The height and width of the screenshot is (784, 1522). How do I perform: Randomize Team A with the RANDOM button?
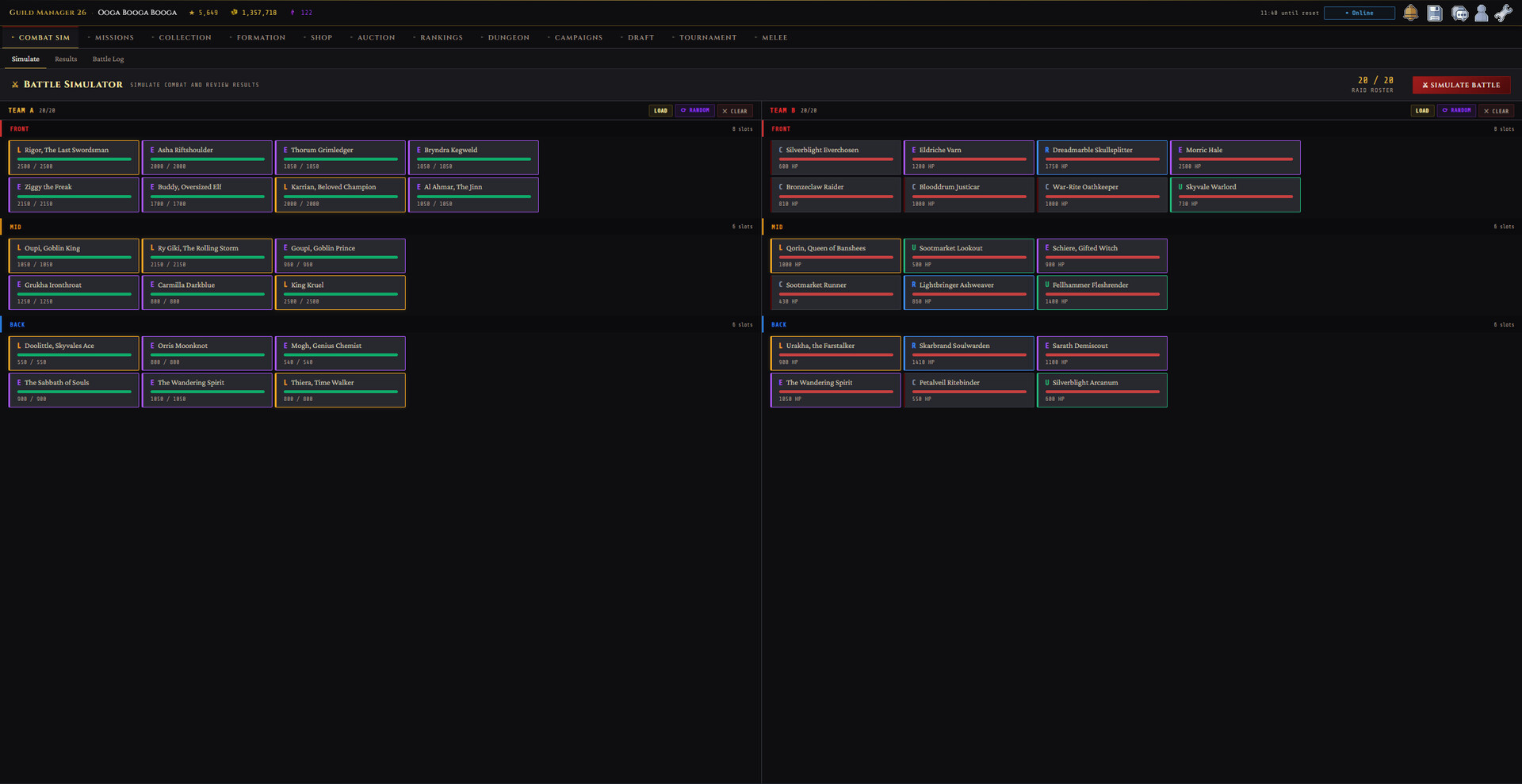point(695,110)
